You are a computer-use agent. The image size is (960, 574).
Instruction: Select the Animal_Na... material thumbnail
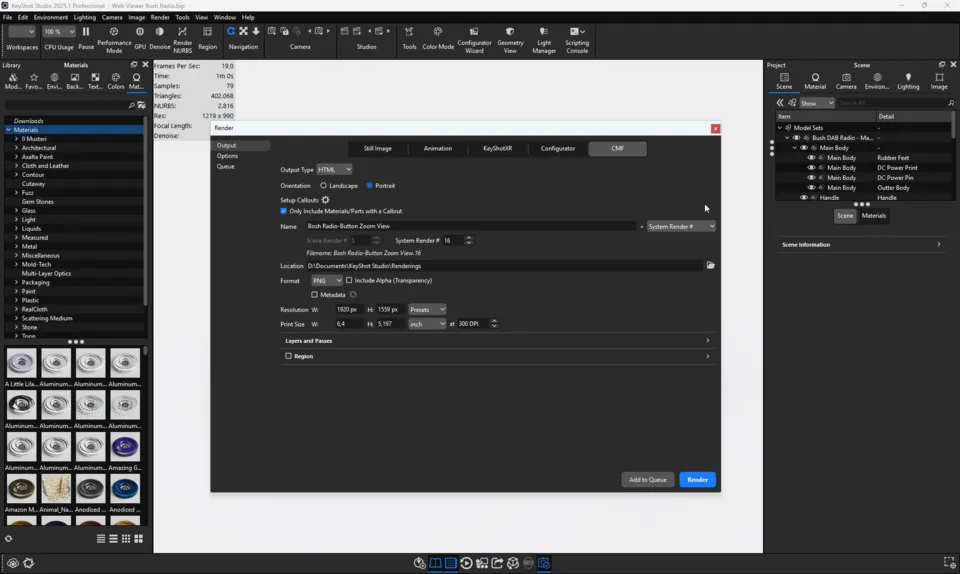56,490
